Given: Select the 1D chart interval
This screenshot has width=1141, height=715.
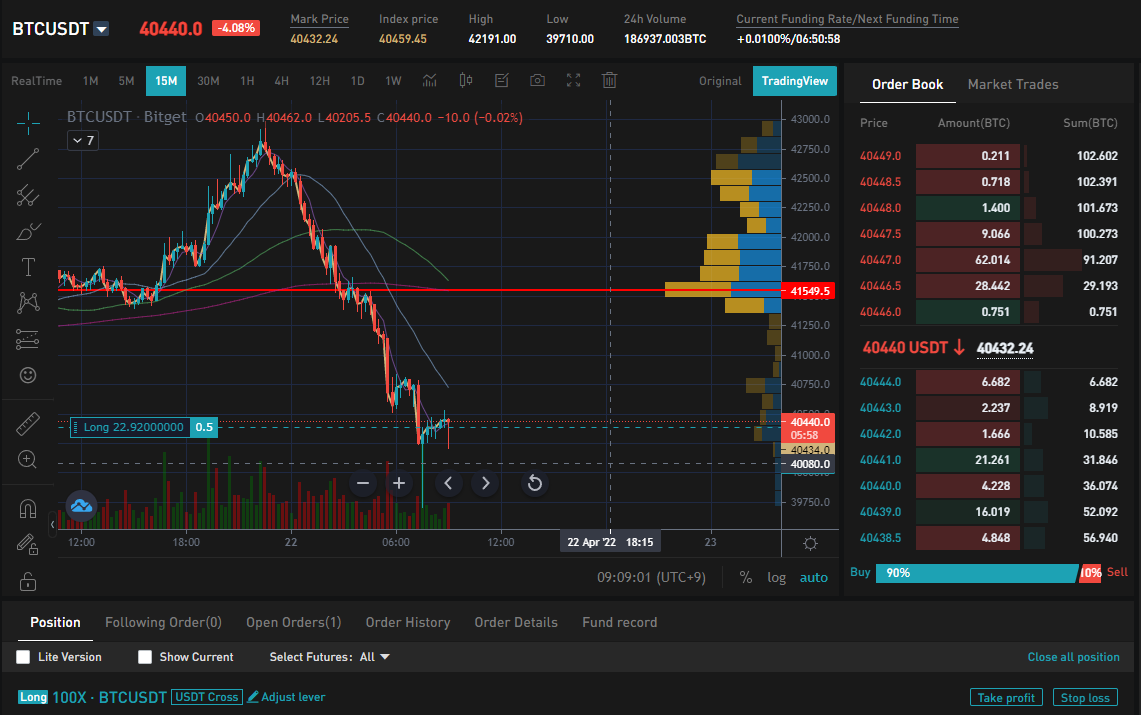Looking at the screenshot, I should [357, 81].
